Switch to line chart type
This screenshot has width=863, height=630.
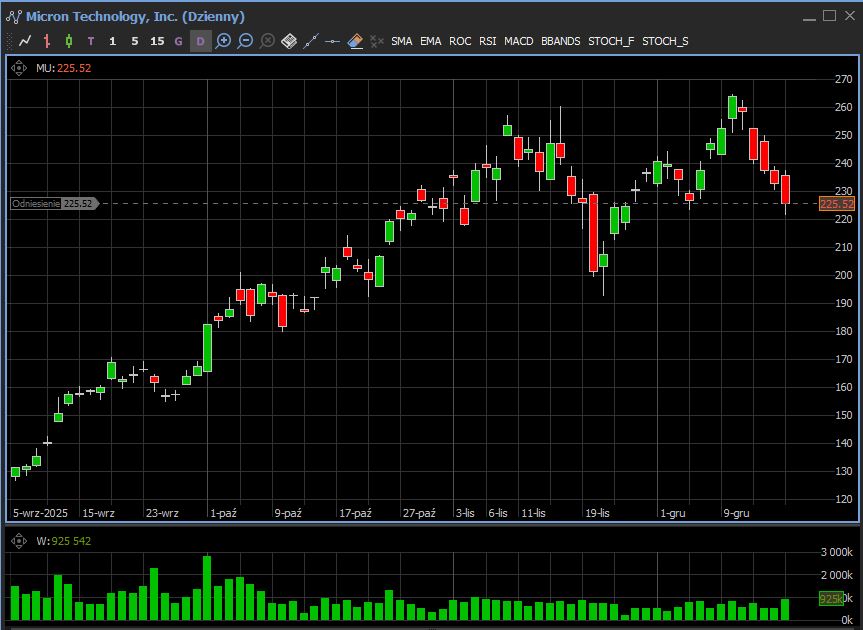click(x=25, y=41)
